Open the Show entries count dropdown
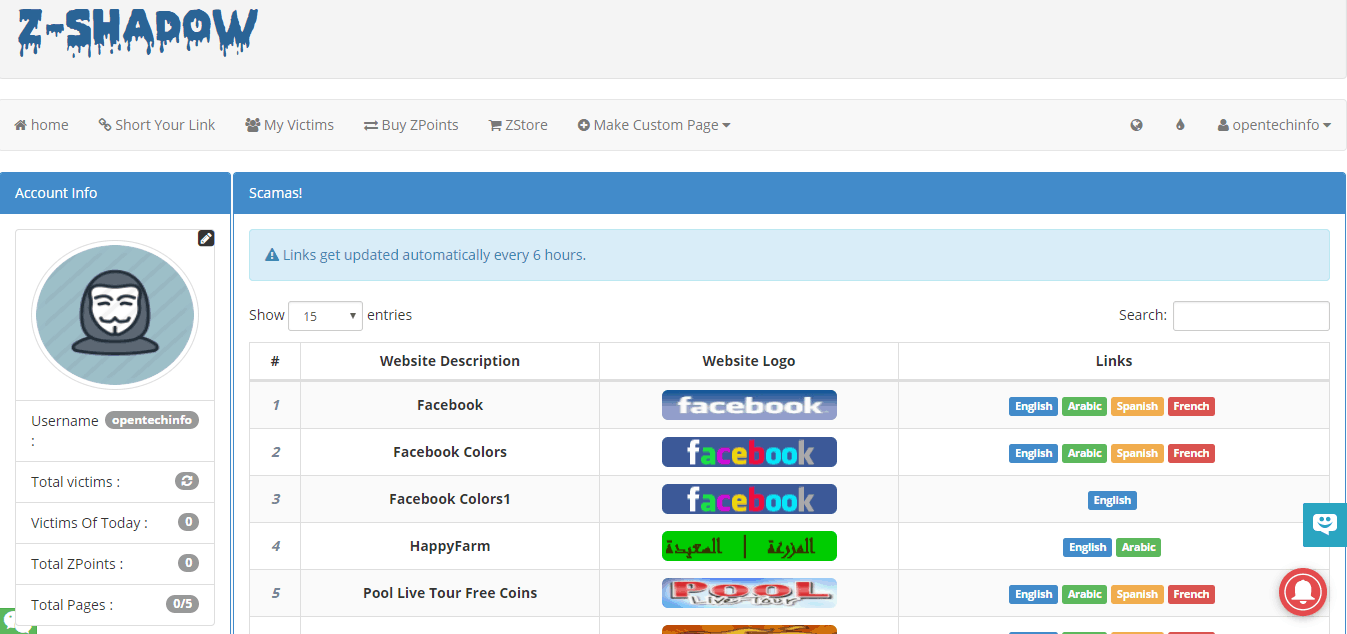1347x634 pixels. pyautogui.click(x=325, y=315)
